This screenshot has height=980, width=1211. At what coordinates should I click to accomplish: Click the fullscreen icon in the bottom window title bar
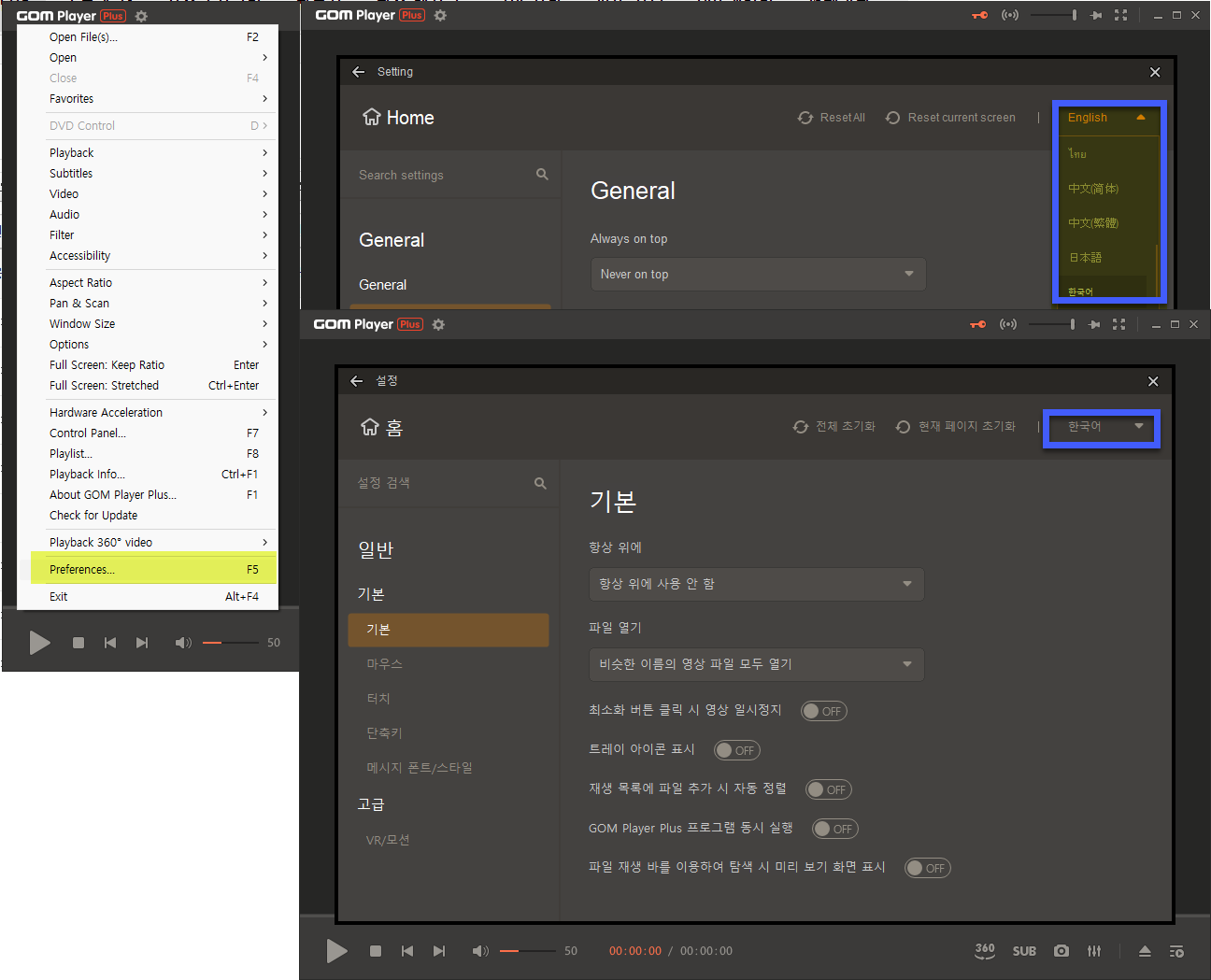(1118, 324)
